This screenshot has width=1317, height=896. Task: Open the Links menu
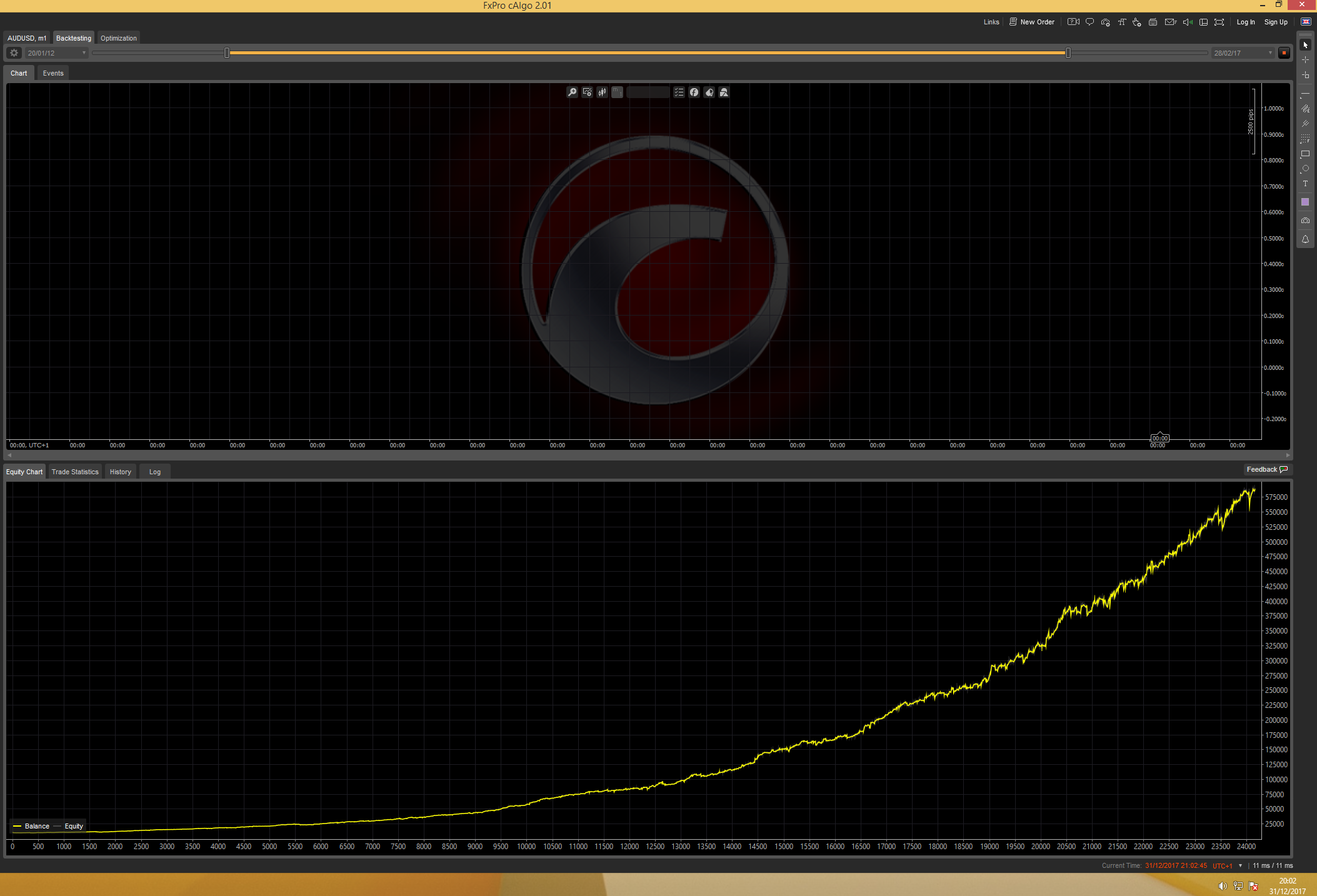pyautogui.click(x=991, y=22)
